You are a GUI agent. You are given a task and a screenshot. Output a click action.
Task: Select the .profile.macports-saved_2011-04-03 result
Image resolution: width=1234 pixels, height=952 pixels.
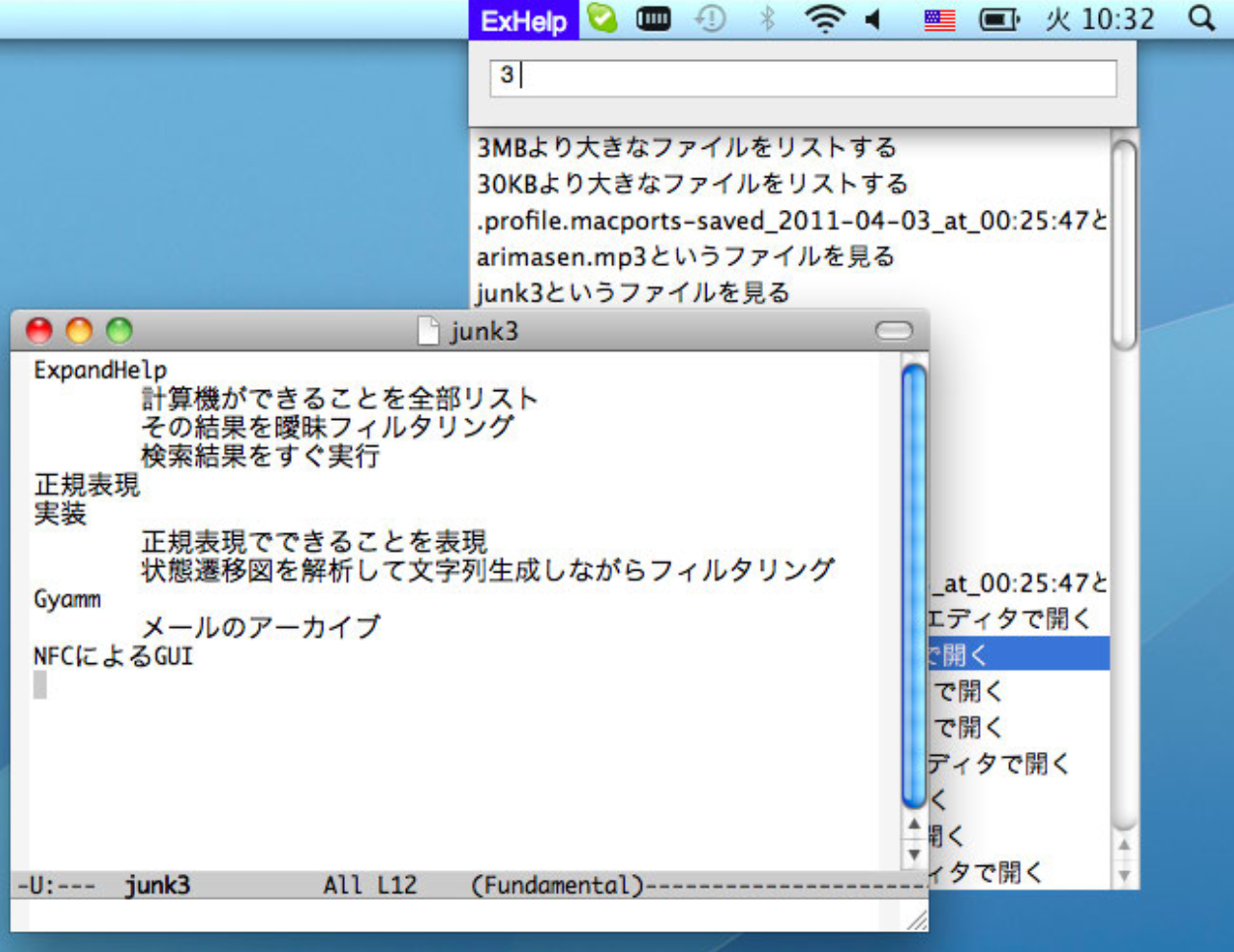tap(791, 220)
